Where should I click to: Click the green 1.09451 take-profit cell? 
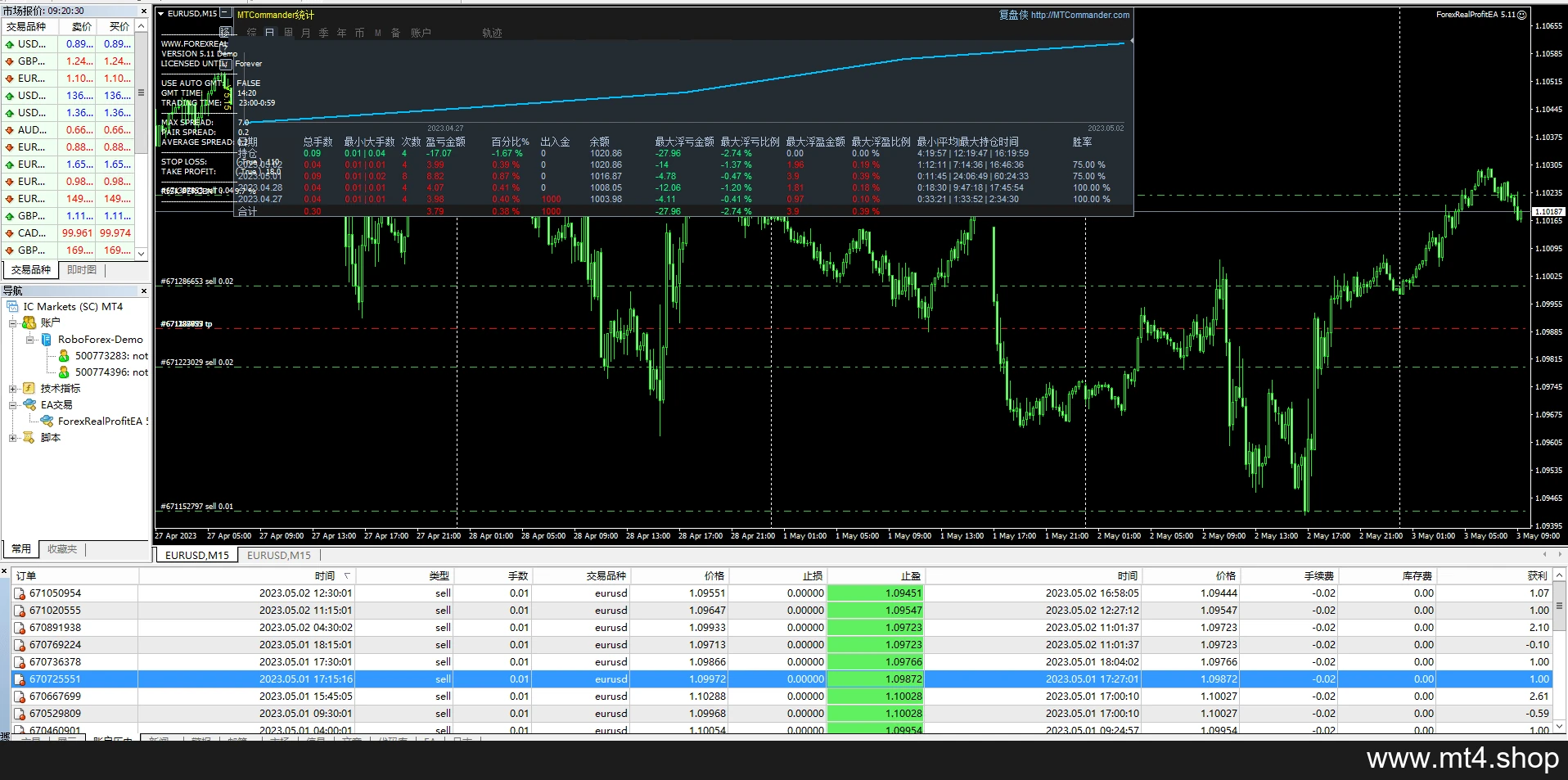[x=875, y=593]
